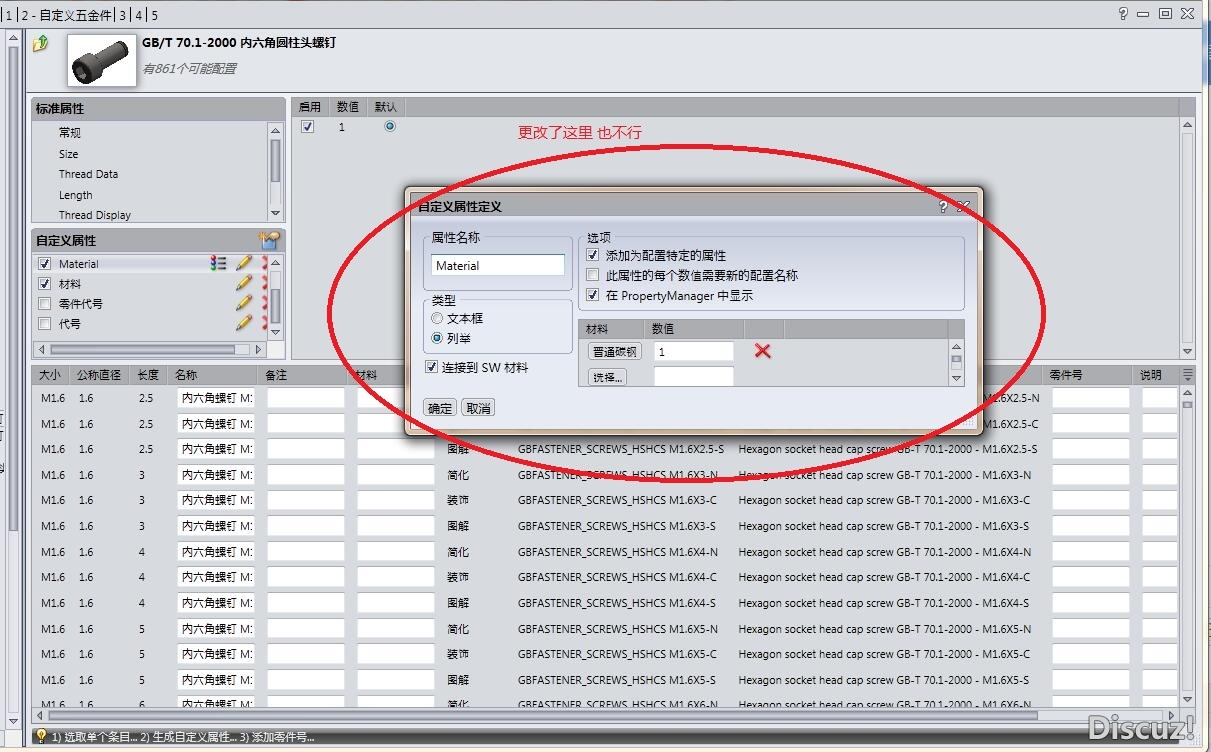Click the red X delete icon for 材料 property
Viewport: 1211px width, 752px height.
[x=265, y=283]
